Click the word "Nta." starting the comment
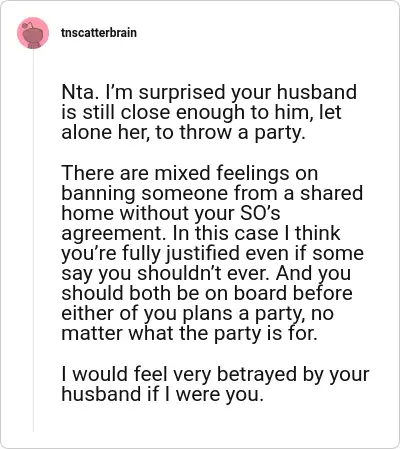 pyautogui.click(x=80, y=92)
